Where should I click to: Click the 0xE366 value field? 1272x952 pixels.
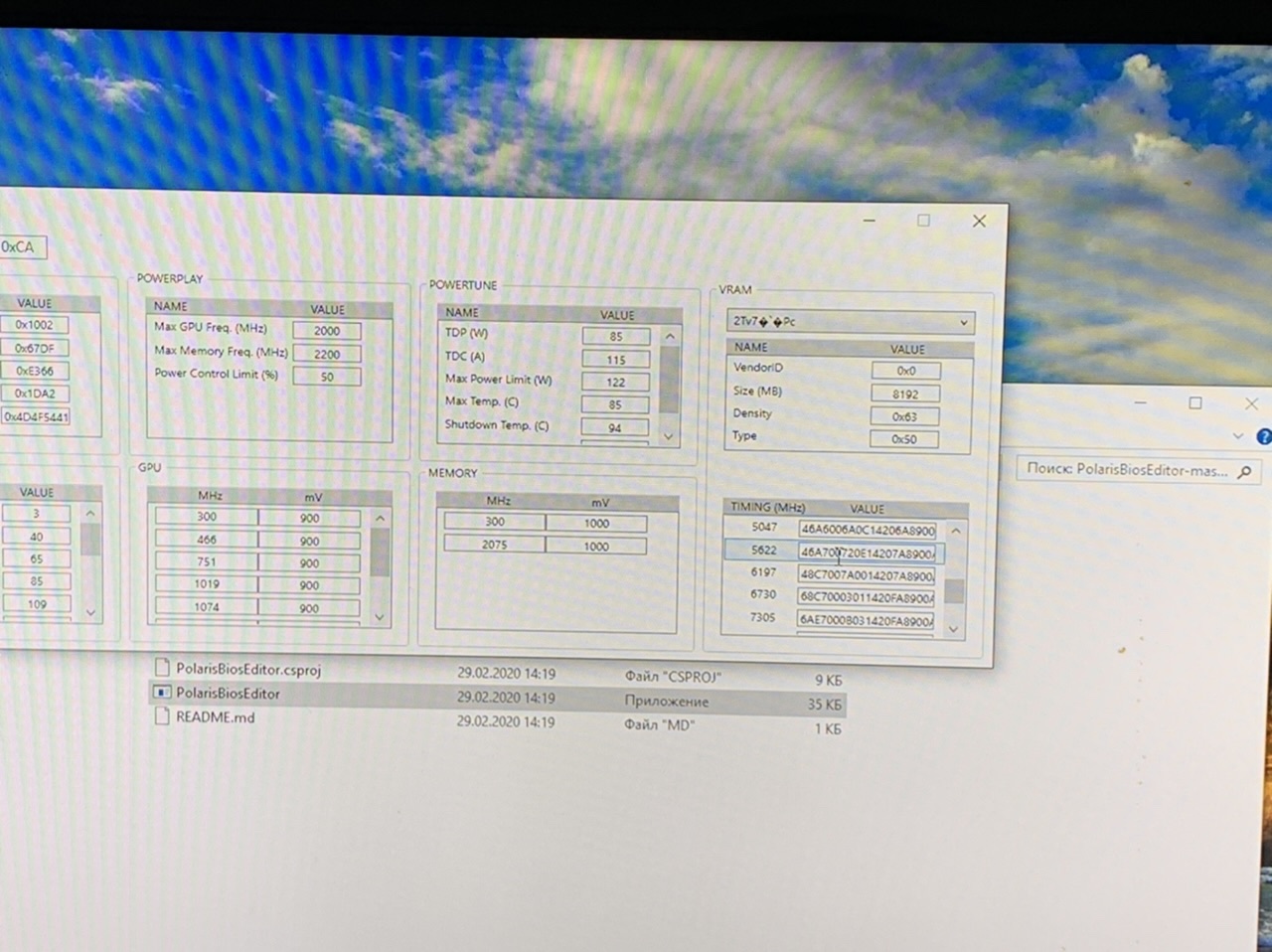(x=35, y=371)
